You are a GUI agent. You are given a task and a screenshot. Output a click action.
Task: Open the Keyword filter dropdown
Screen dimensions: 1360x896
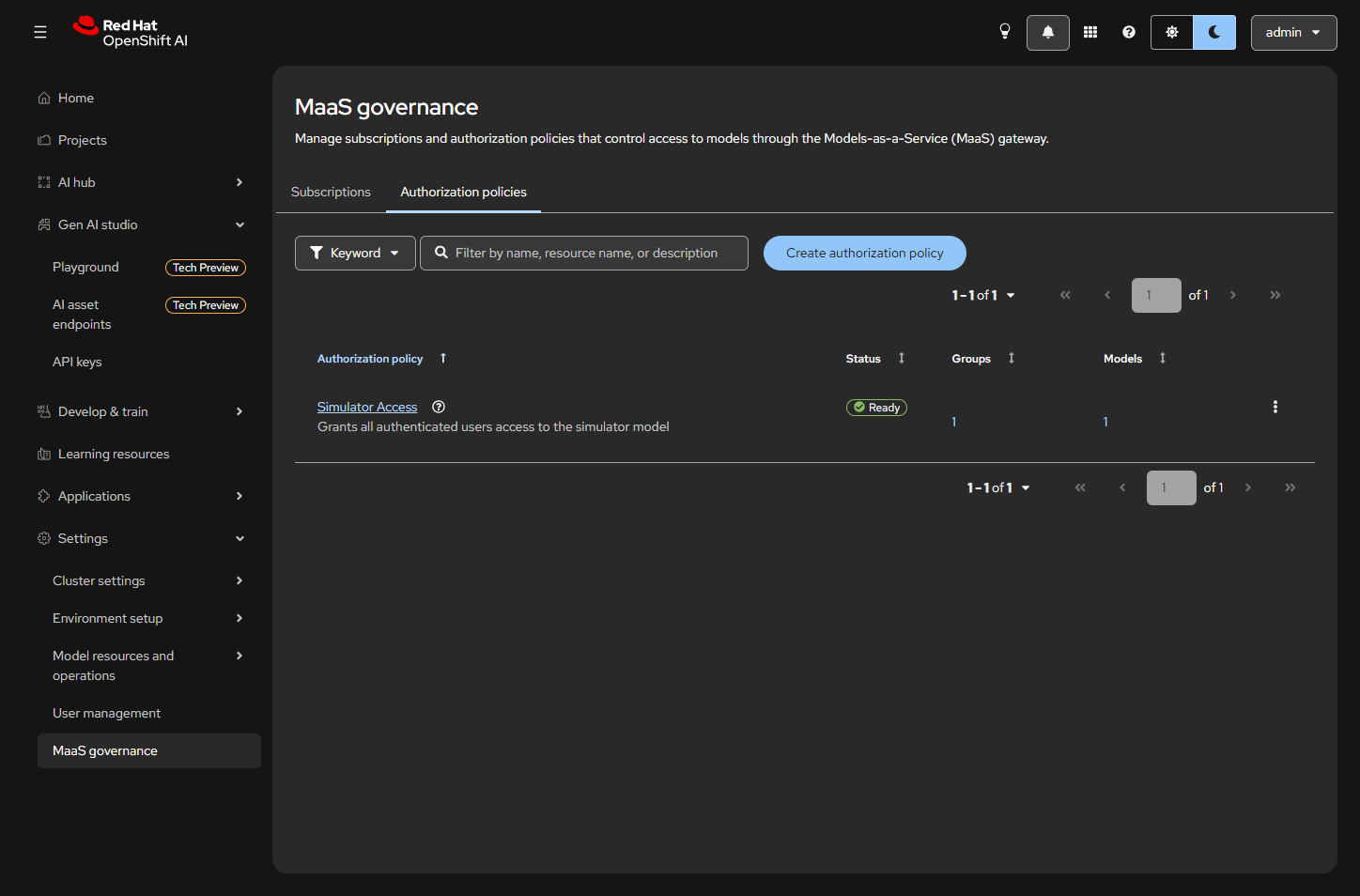click(355, 253)
